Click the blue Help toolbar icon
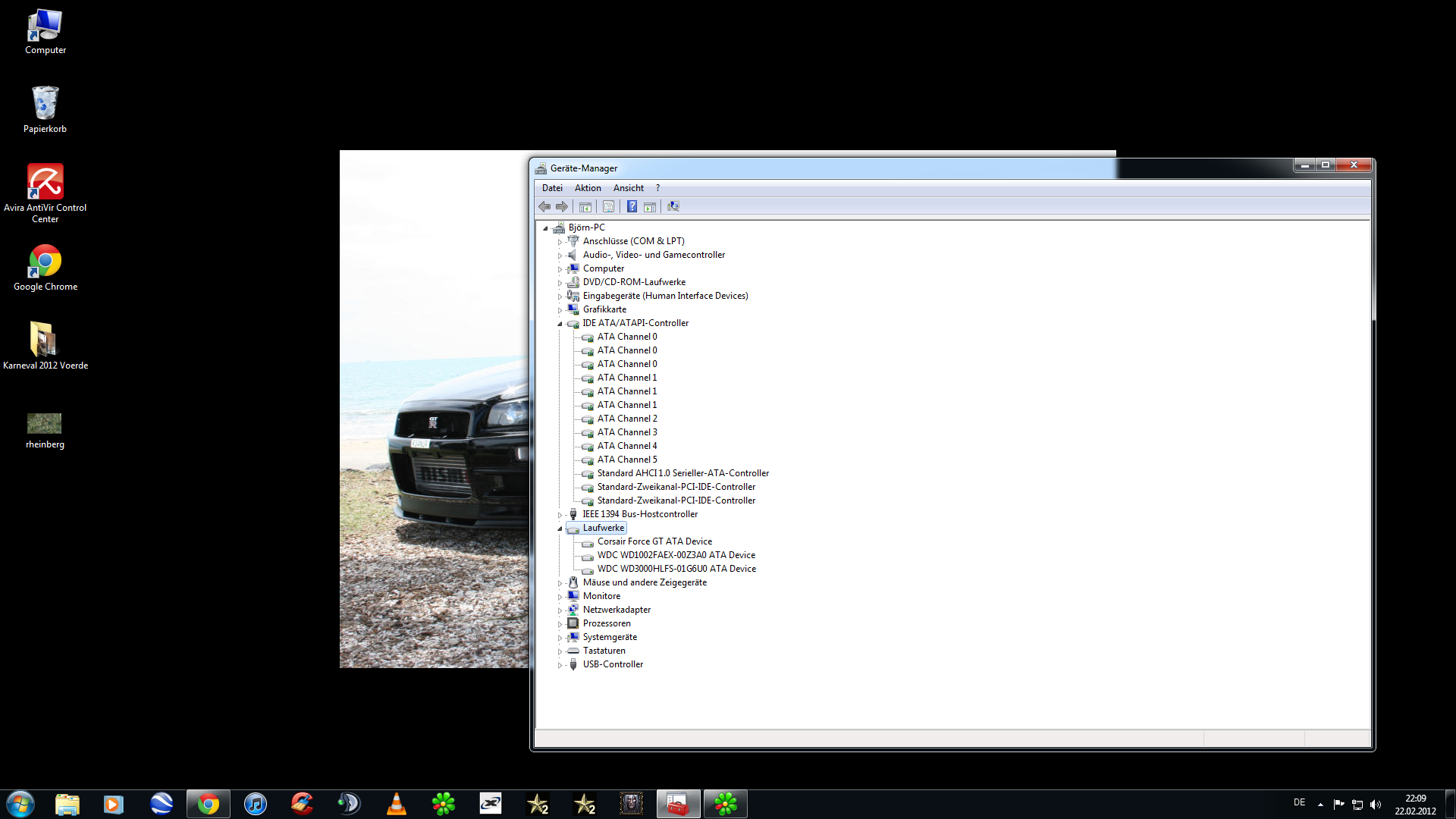The width and height of the screenshot is (1456, 819). point(632,206)
